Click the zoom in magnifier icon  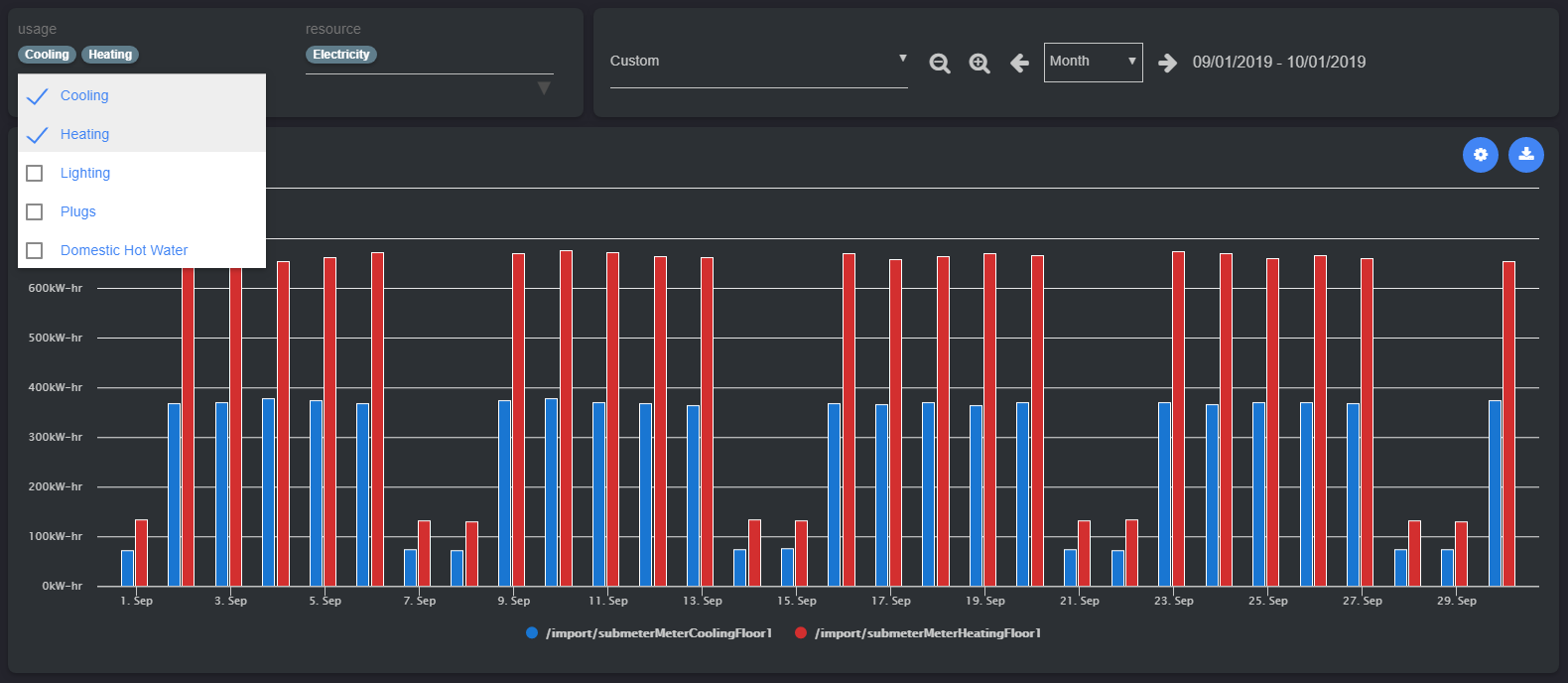coord(980,64)
